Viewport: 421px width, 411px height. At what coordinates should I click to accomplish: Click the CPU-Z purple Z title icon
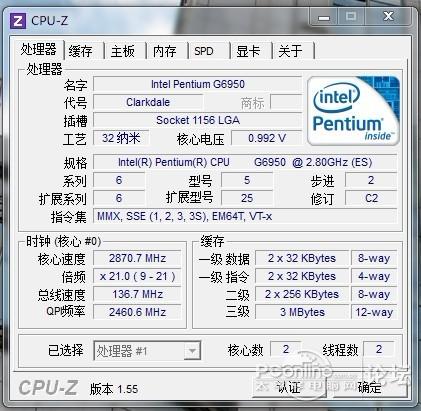pos(18,21)
